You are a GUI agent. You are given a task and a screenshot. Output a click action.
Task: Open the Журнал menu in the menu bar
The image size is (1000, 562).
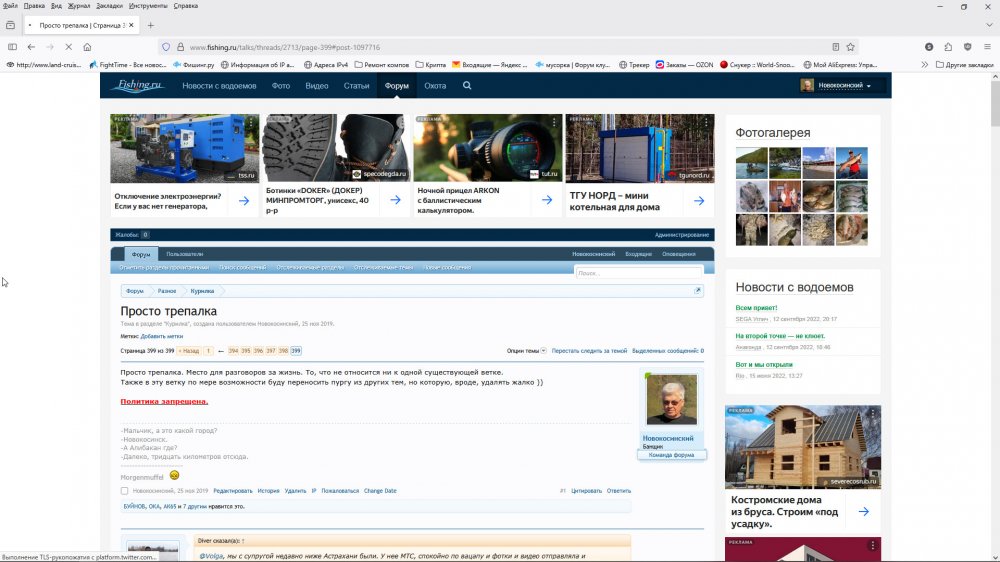click(x=78, y=6)
